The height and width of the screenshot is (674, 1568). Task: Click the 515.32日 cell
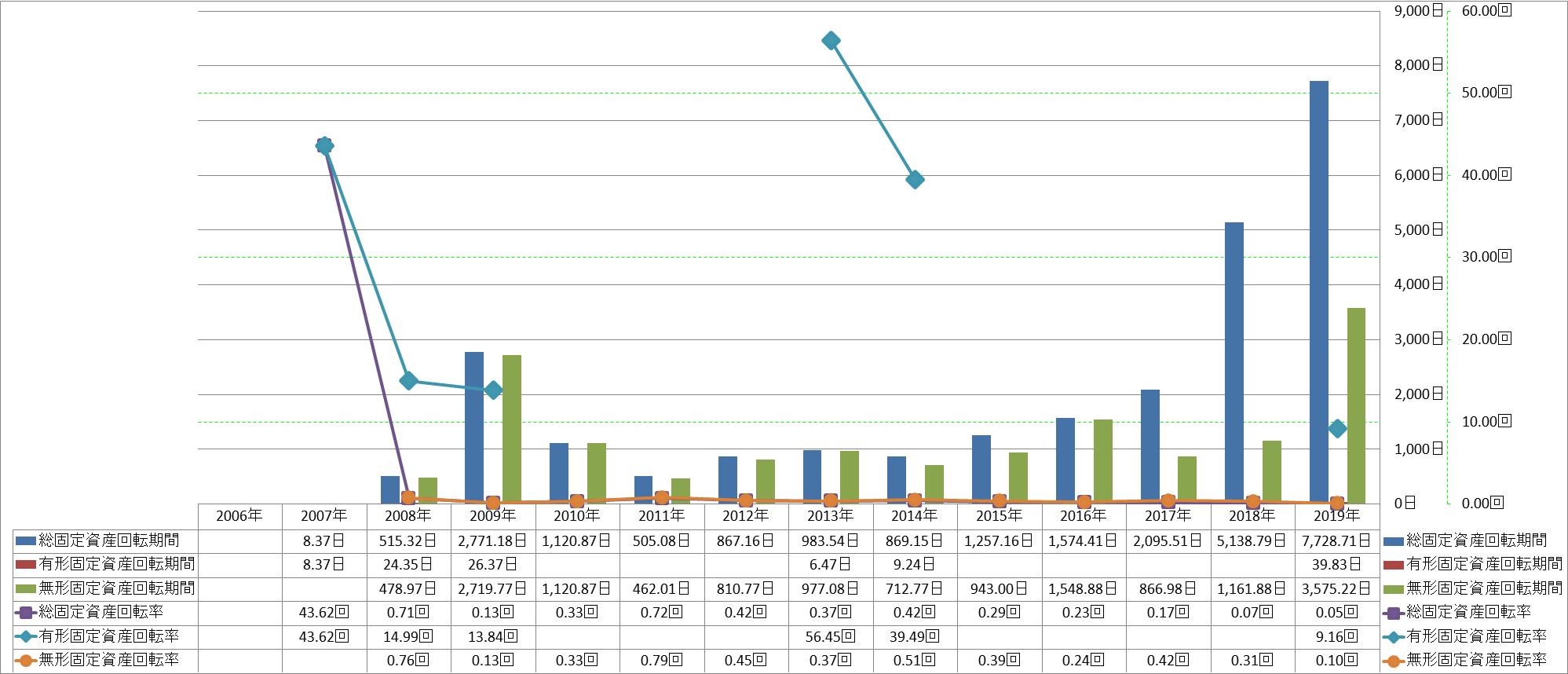[408, 540]
